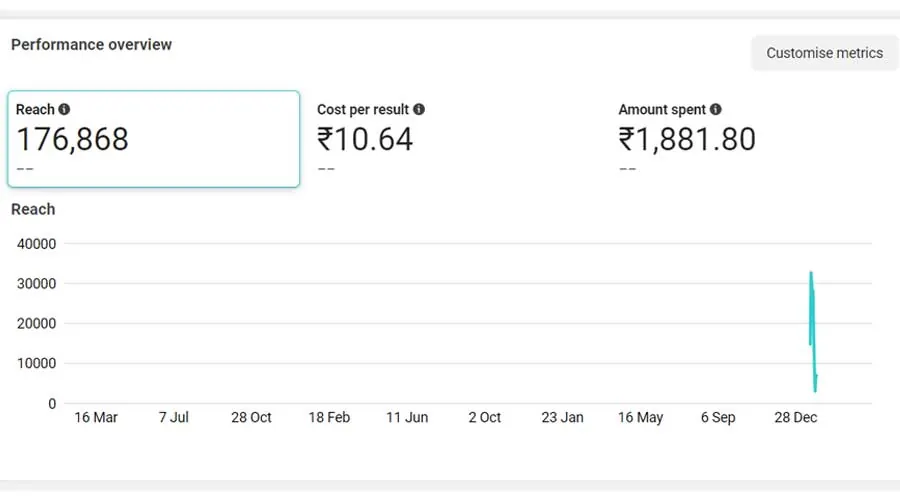Click the Performance overview heading
This screenshot has width=900, height=500.
click(91, 45)
